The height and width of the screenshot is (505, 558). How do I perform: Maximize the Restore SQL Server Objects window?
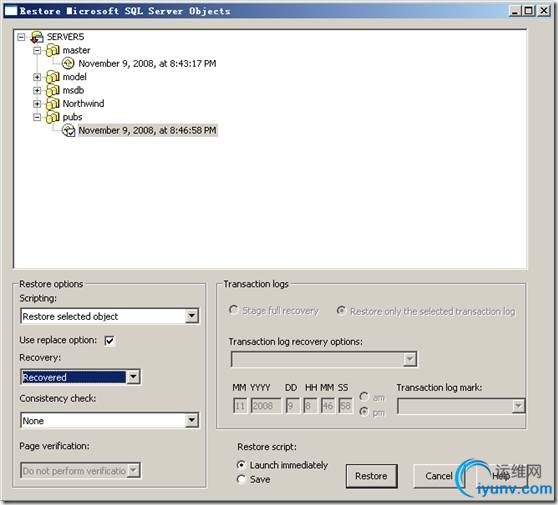click(x=528, y=11)
